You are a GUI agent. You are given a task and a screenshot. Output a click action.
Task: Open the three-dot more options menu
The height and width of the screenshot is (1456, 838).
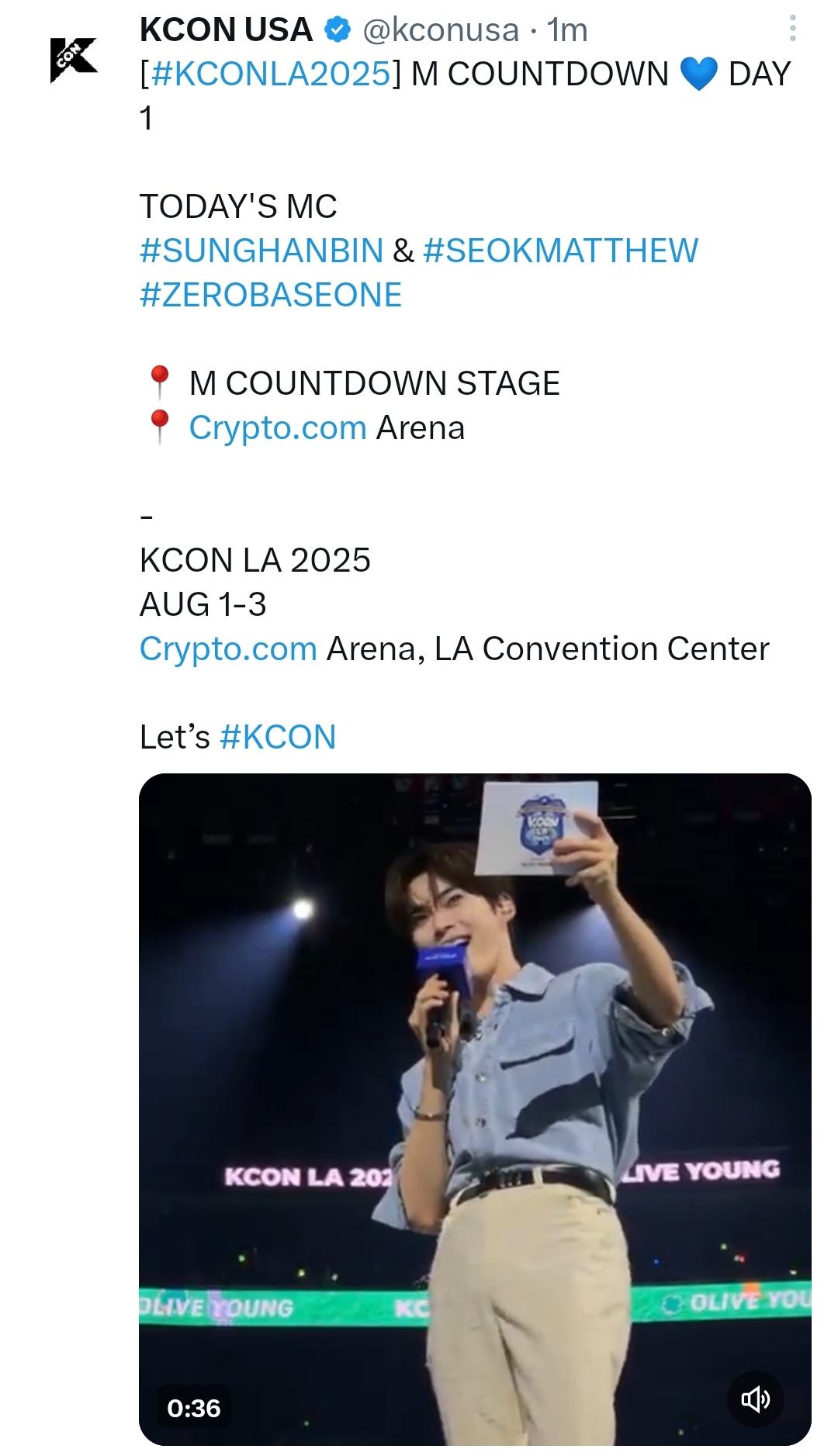point(792,29)
